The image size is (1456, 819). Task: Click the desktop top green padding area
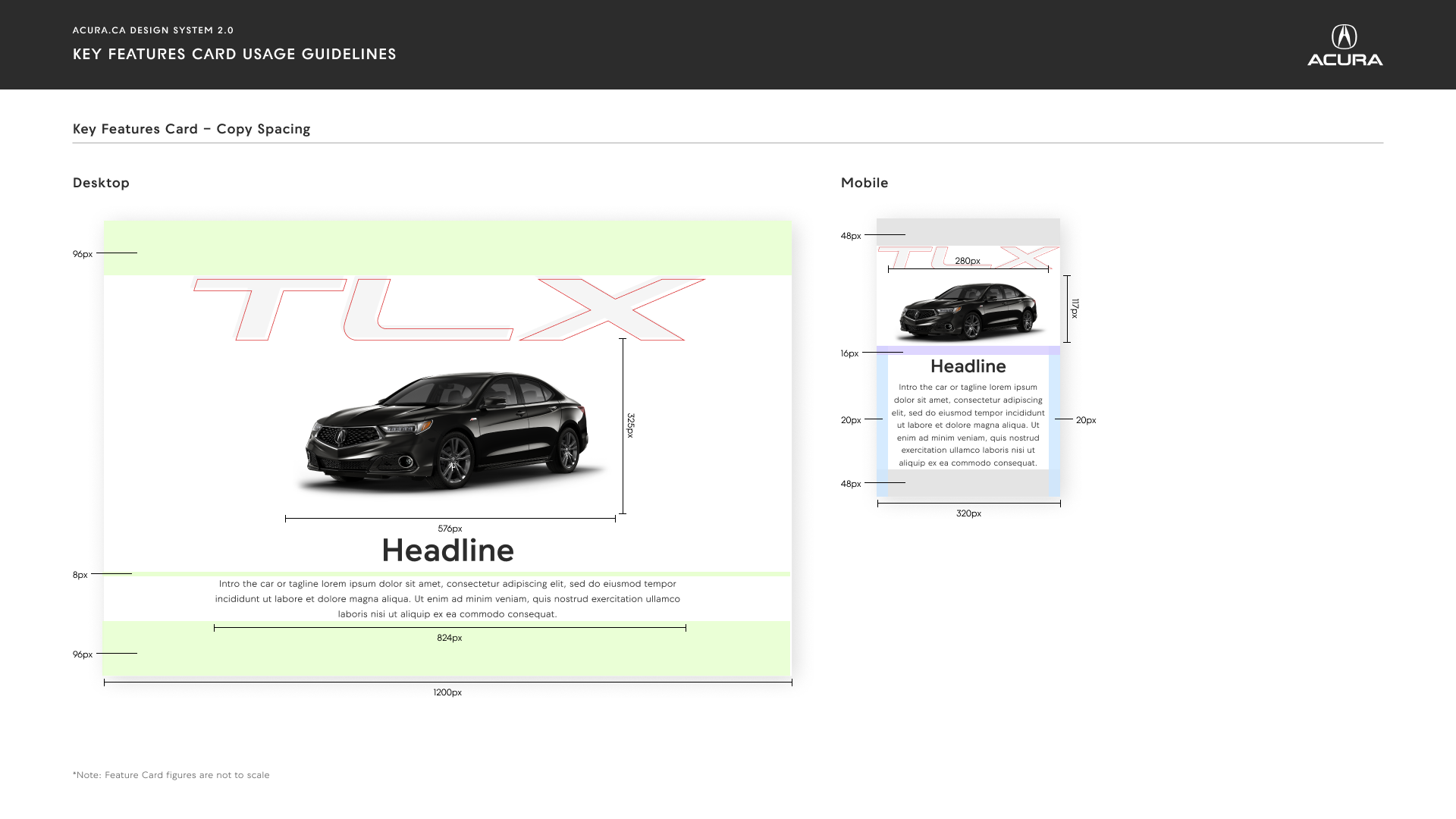pyautogui.click(x=447, y=249)
